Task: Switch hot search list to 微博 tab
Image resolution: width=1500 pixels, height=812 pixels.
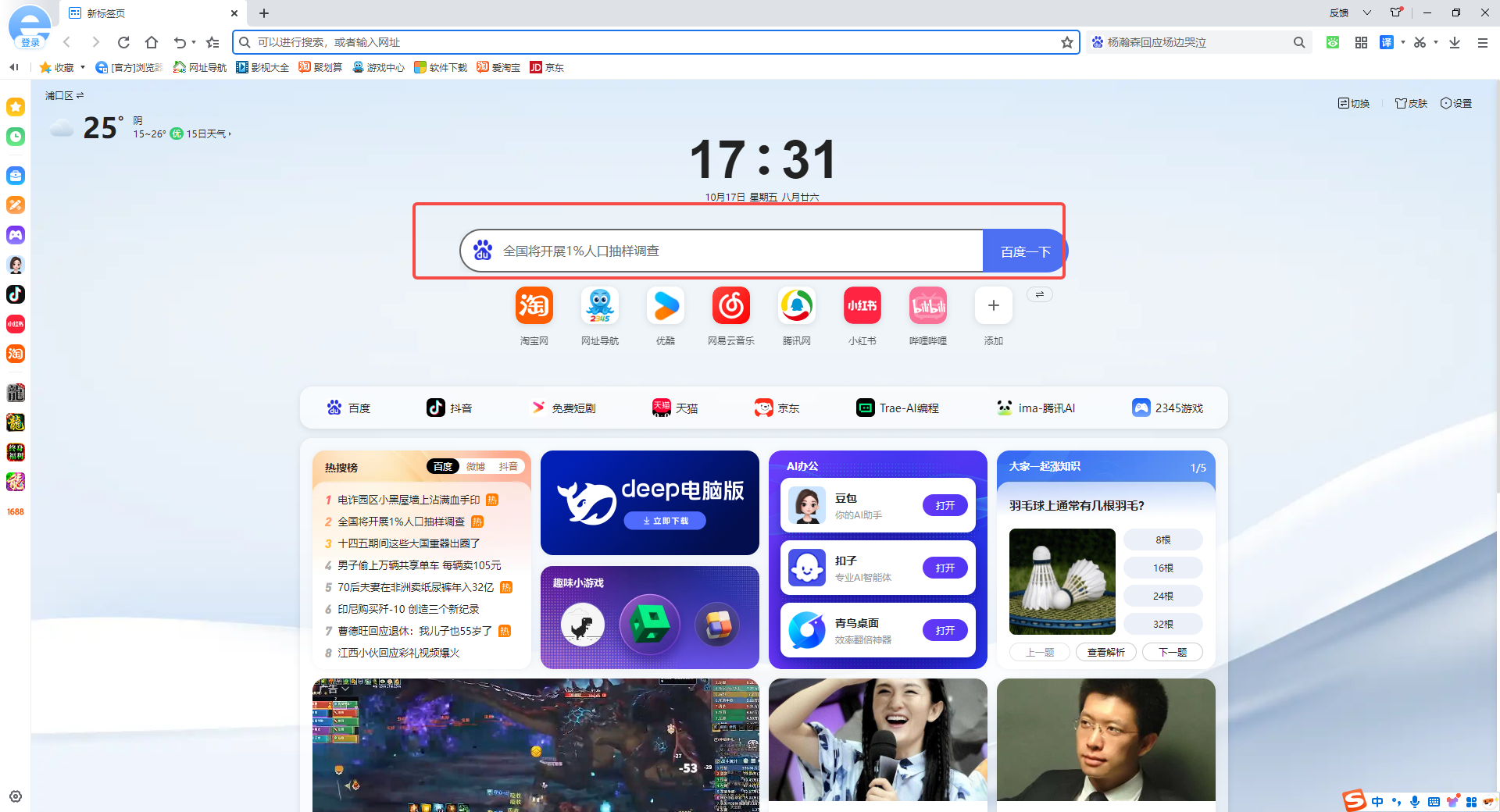Action: pyautogui.click(x=473, y=466)
